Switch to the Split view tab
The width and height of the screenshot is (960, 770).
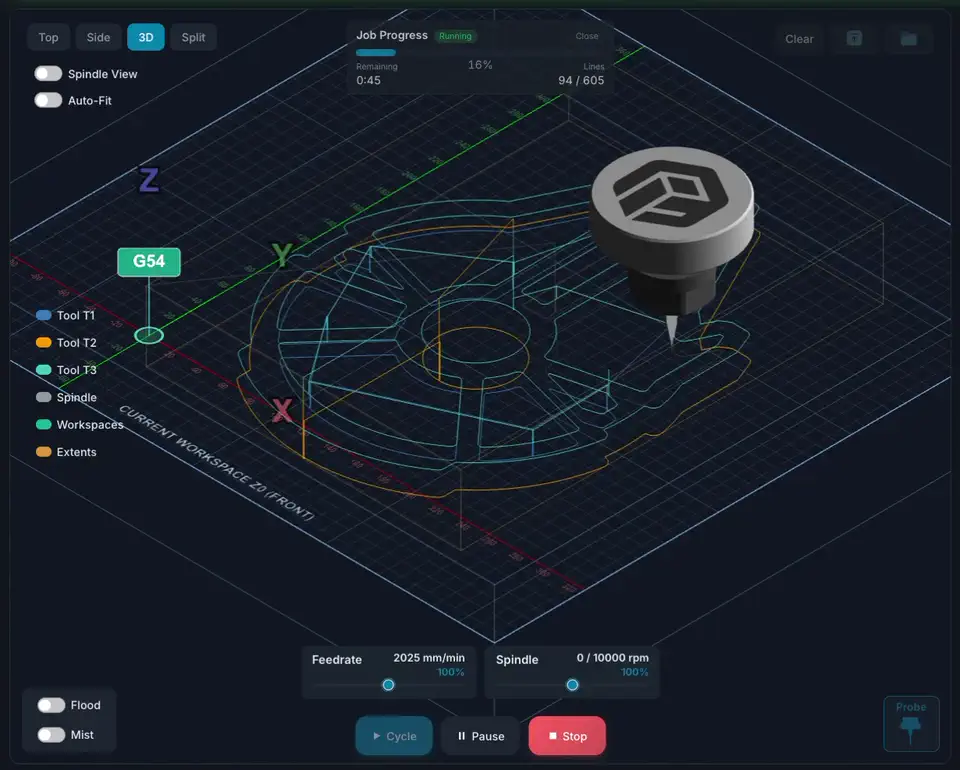pos(193,37)
